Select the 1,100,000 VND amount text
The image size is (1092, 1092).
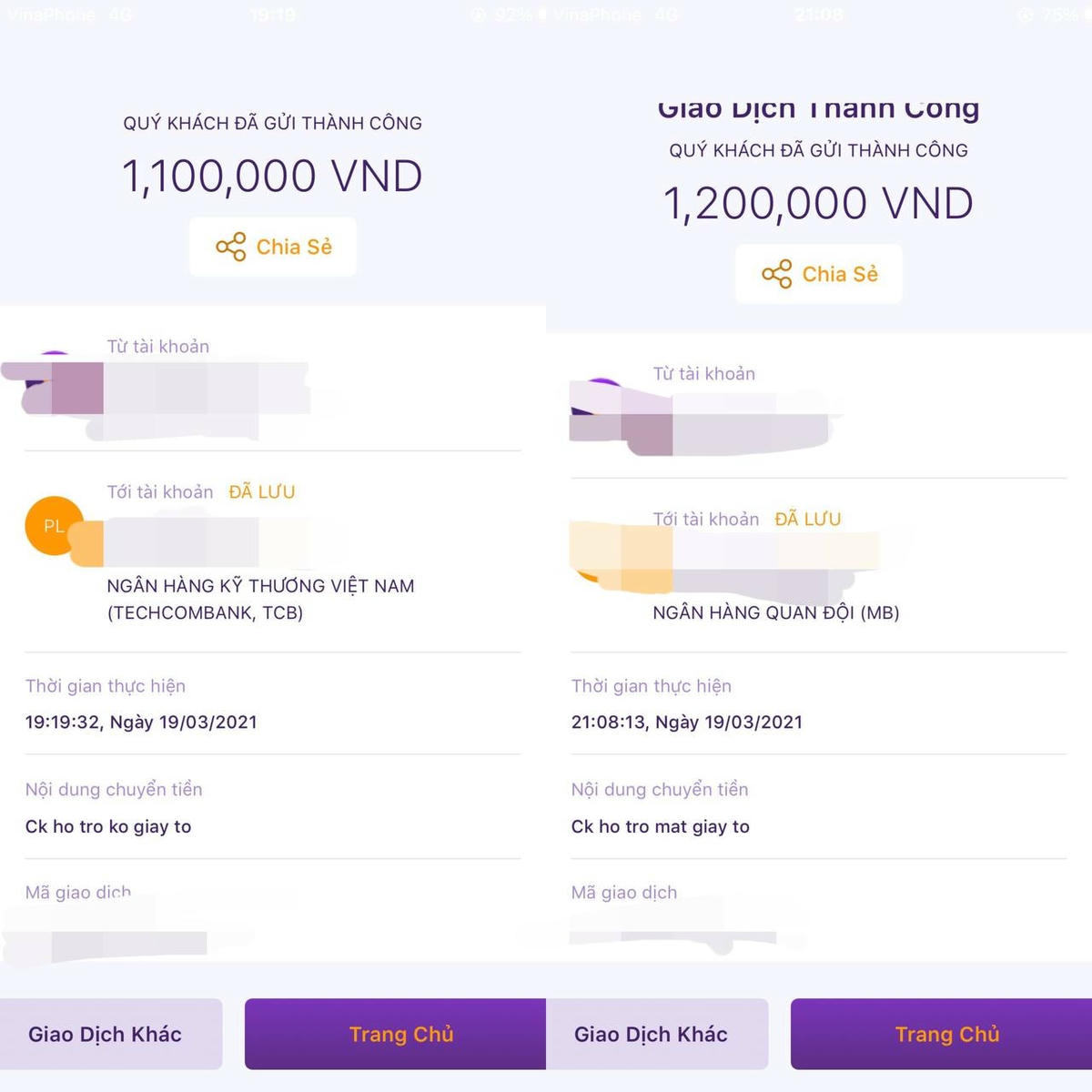(x=272, y=177)
